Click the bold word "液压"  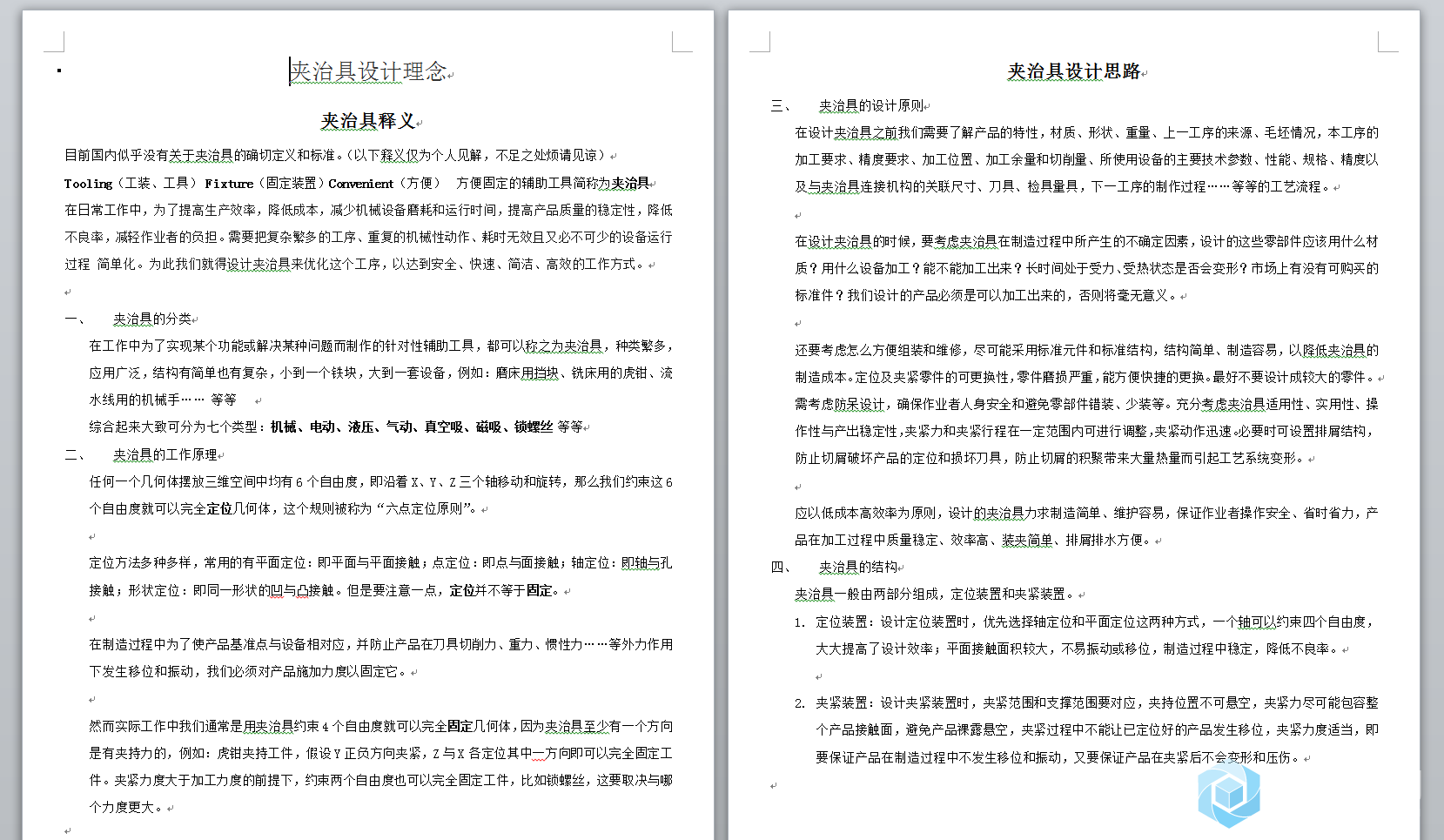click(x=360, y=427)
